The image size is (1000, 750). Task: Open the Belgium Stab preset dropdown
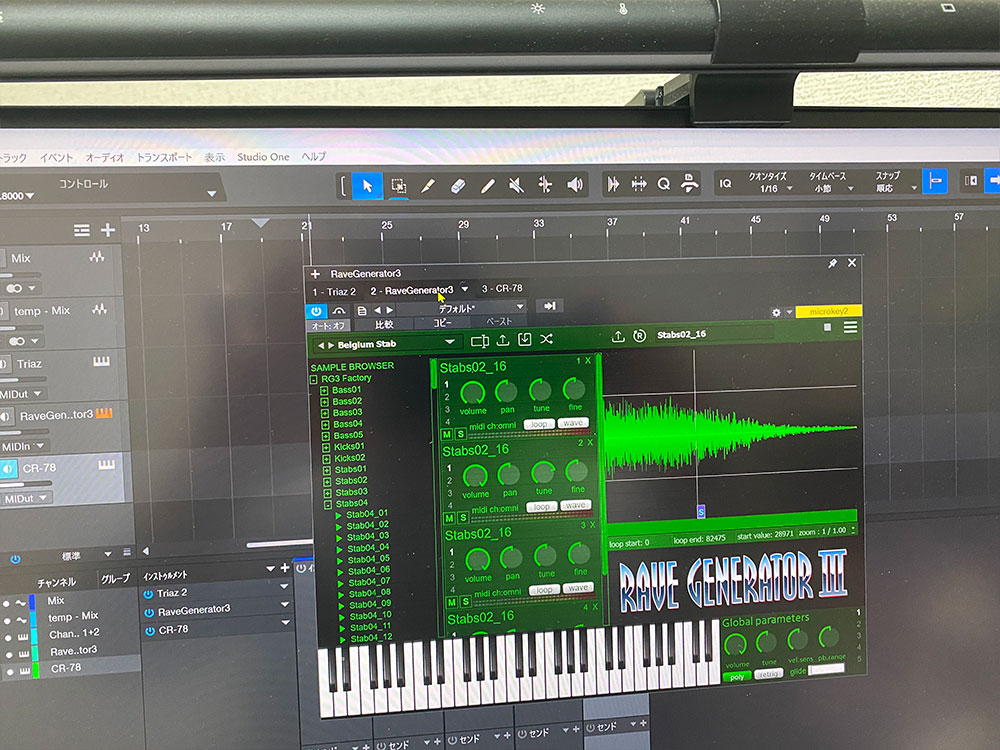tap(449, 343)
